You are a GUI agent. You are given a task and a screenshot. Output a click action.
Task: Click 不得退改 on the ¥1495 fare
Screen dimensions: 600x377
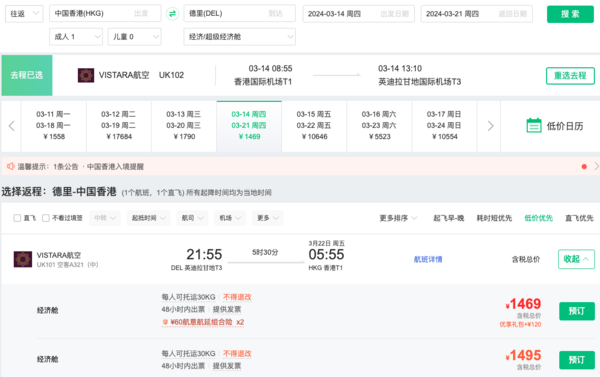(x=237, y=354)
